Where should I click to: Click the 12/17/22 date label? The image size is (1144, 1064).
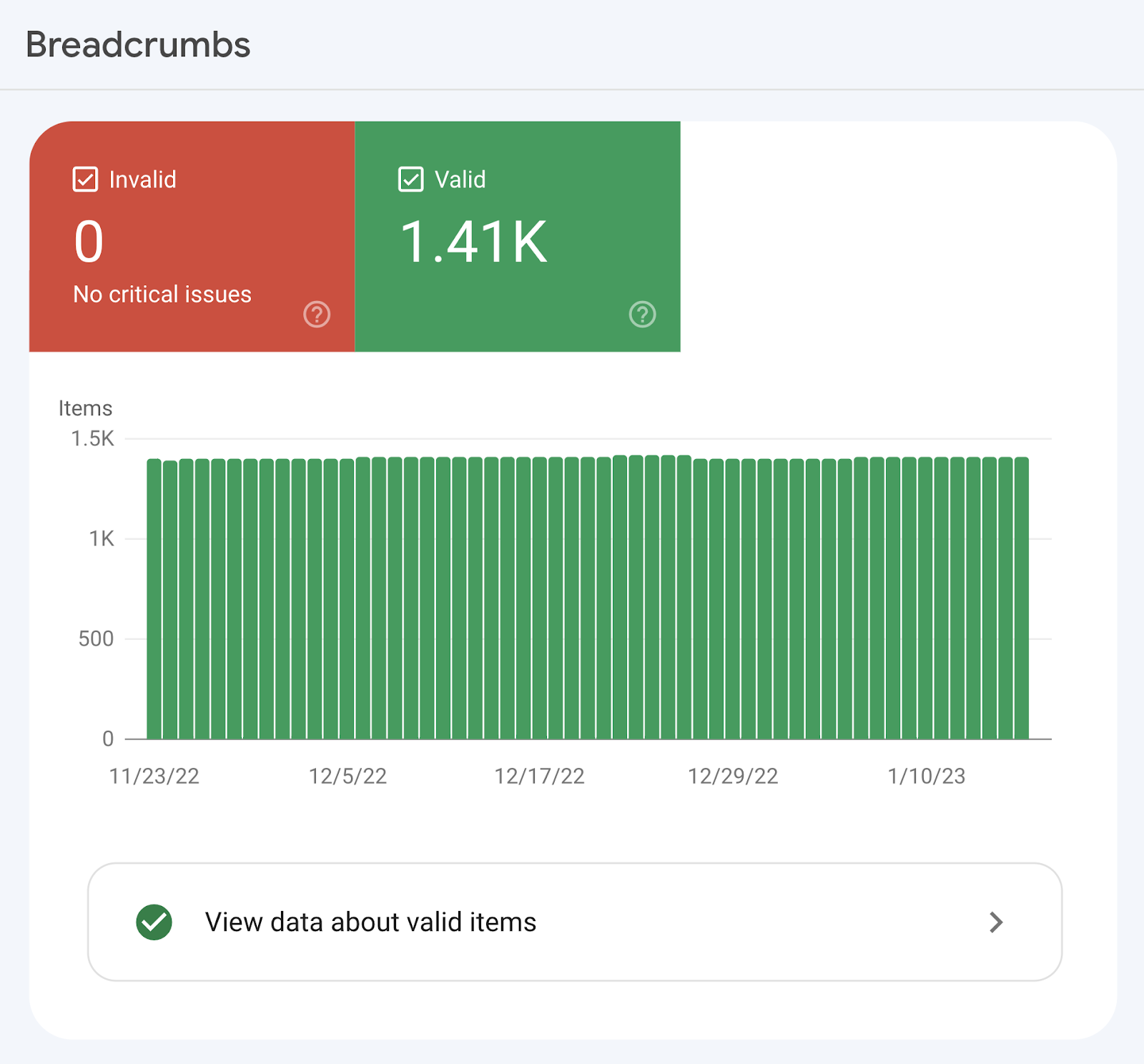point(539,777)
